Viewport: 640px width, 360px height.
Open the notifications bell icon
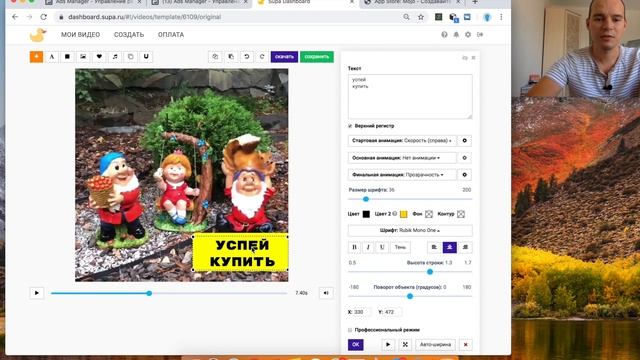pos(456,35)
